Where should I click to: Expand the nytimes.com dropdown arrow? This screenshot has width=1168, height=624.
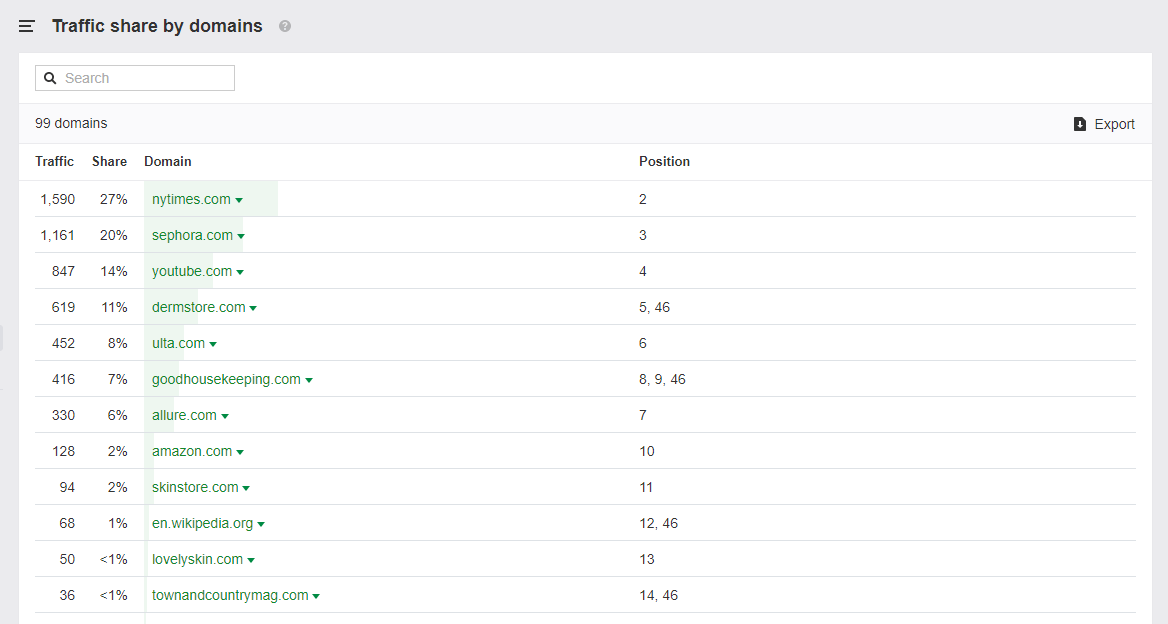tap(239, 200)
